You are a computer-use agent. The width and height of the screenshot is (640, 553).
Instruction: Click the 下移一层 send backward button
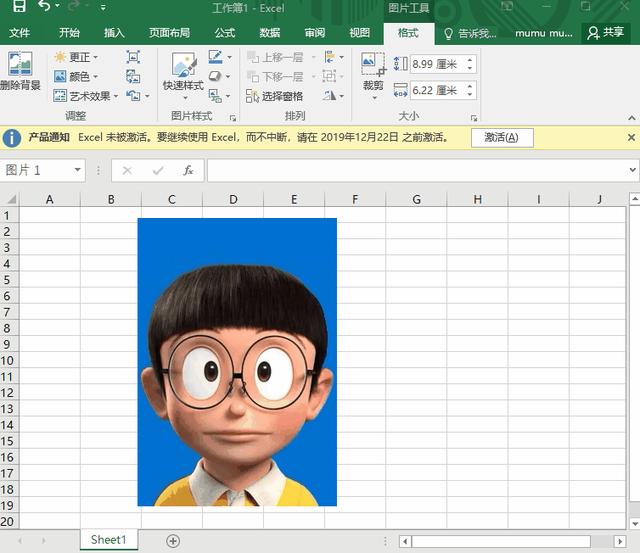275,76
